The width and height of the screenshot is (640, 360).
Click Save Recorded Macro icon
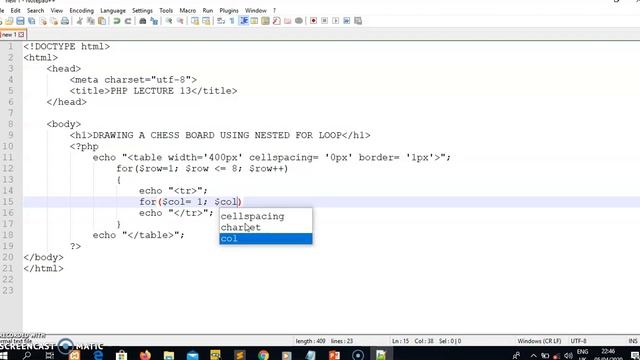pos(358,21)
